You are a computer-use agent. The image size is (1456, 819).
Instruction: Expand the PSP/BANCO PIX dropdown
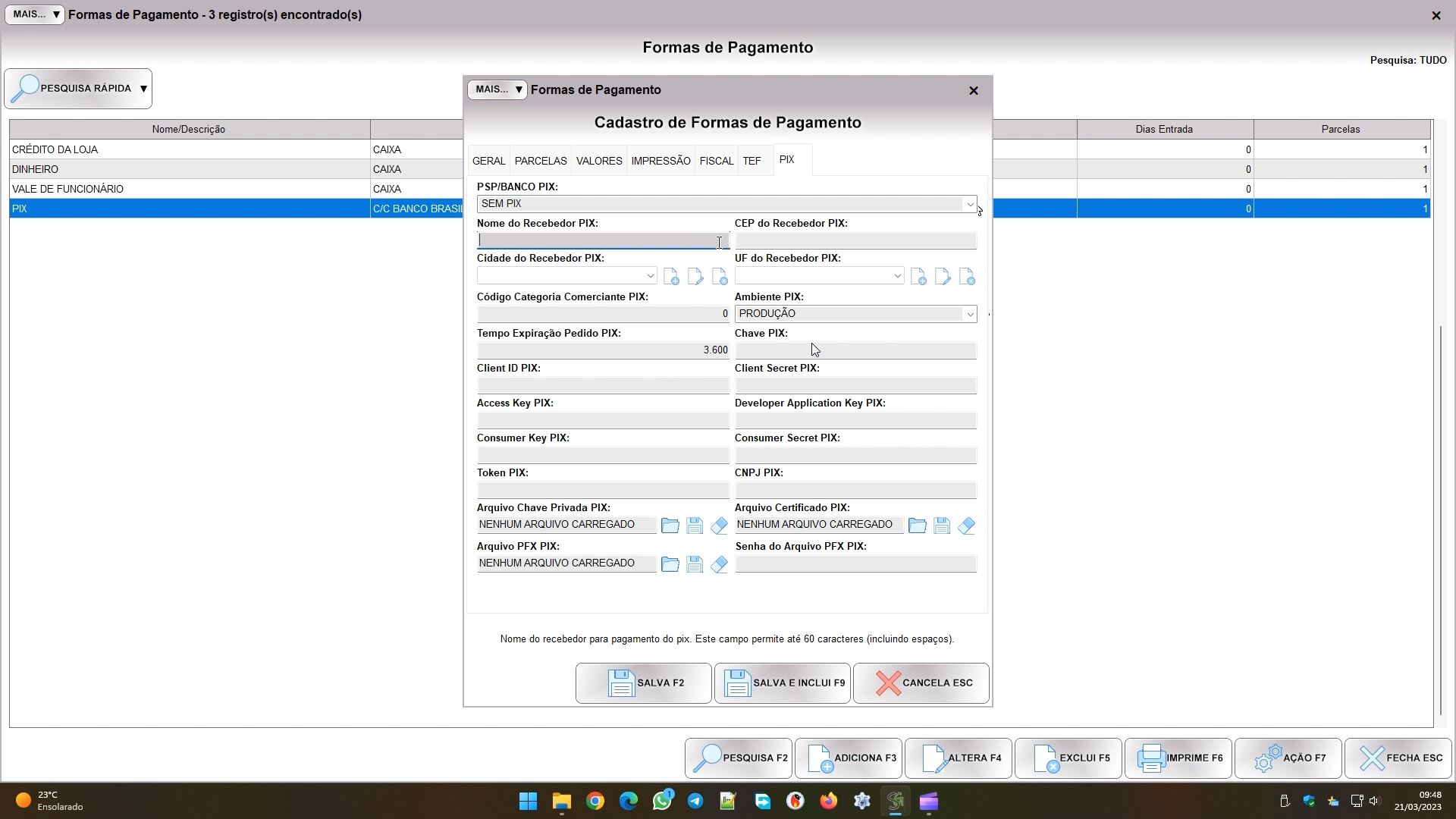tap(969, 204)
